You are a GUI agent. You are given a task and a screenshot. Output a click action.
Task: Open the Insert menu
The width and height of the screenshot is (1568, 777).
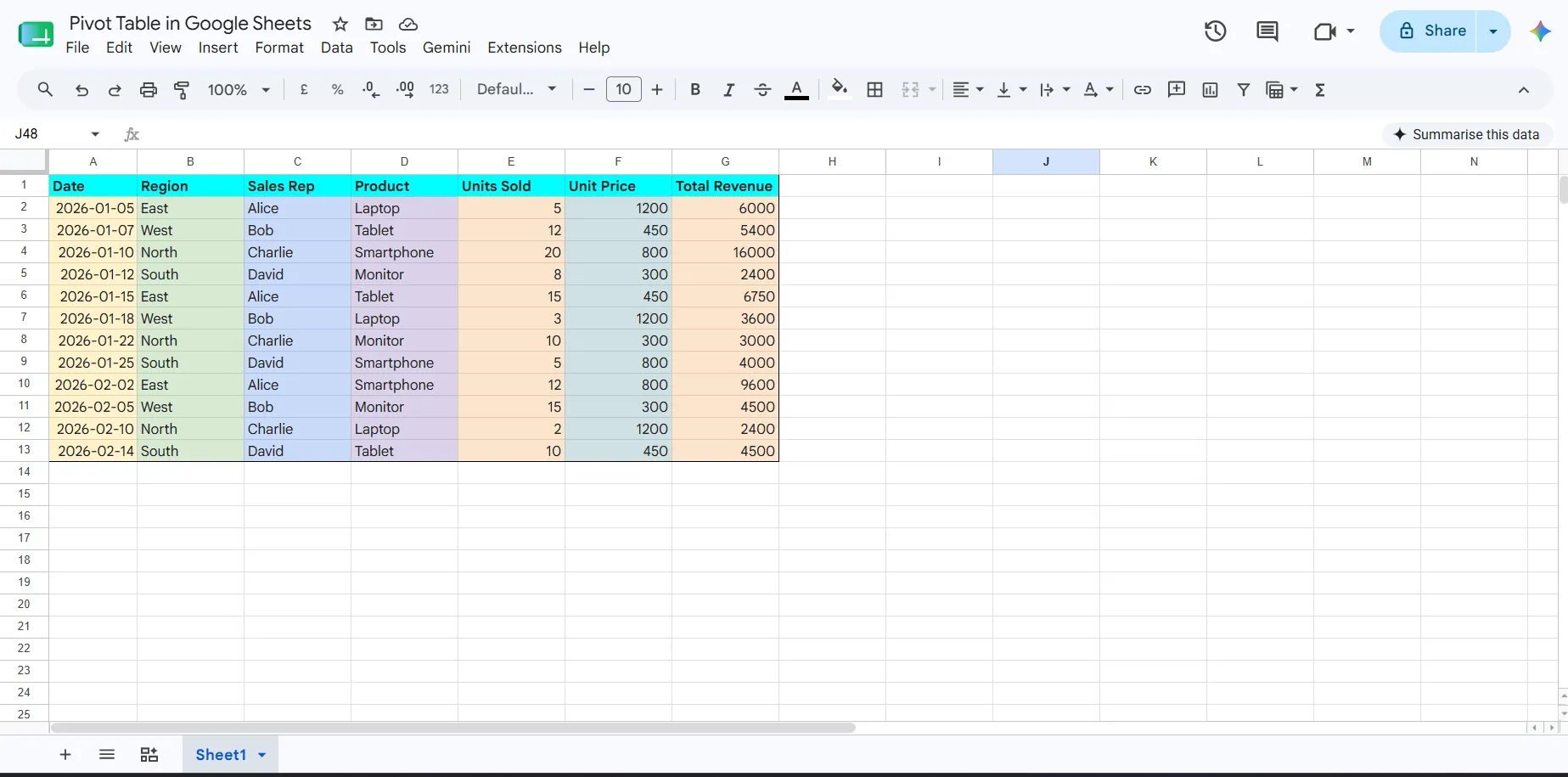[x=218, y=48]
